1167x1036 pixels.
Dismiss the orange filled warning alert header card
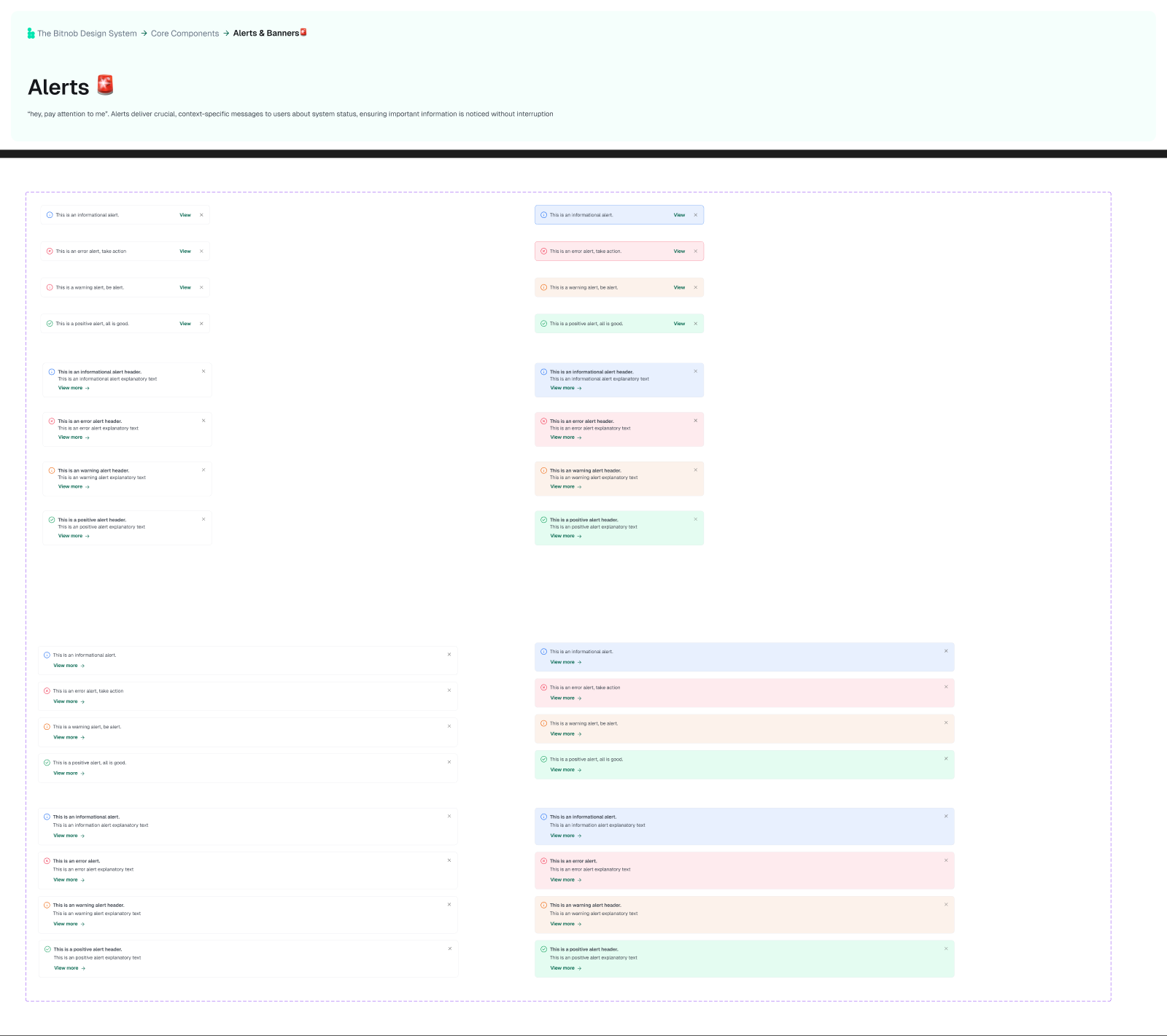click(x=696, y=470)
